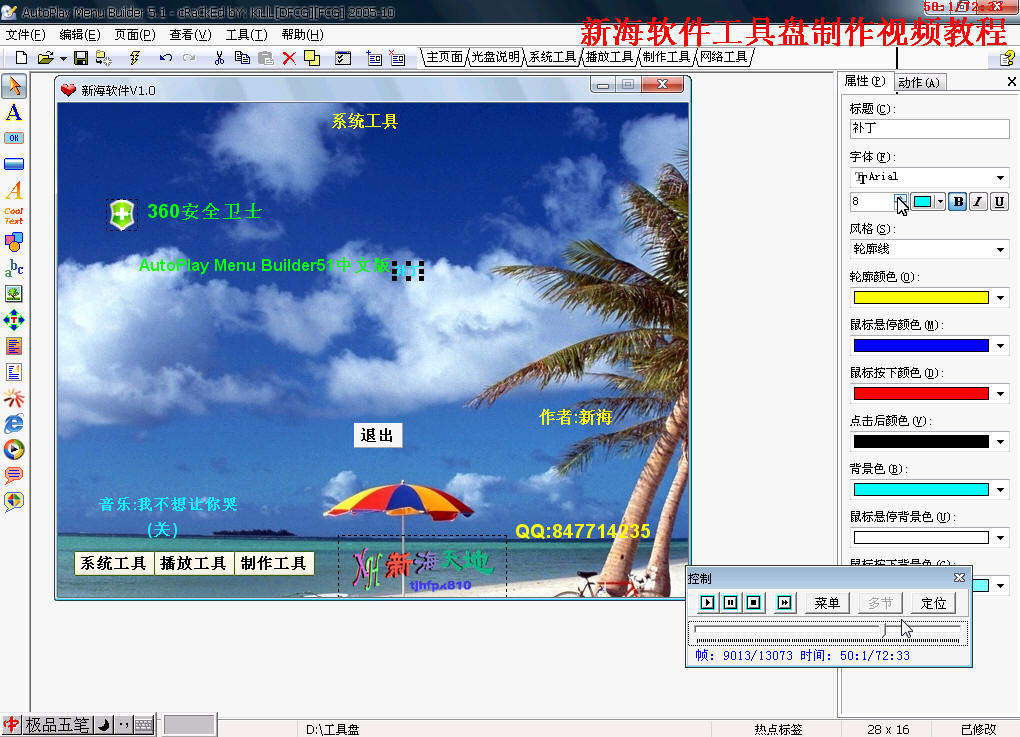Open page properties checklist icon
The image size is (1020, 737).
(343, 58)
